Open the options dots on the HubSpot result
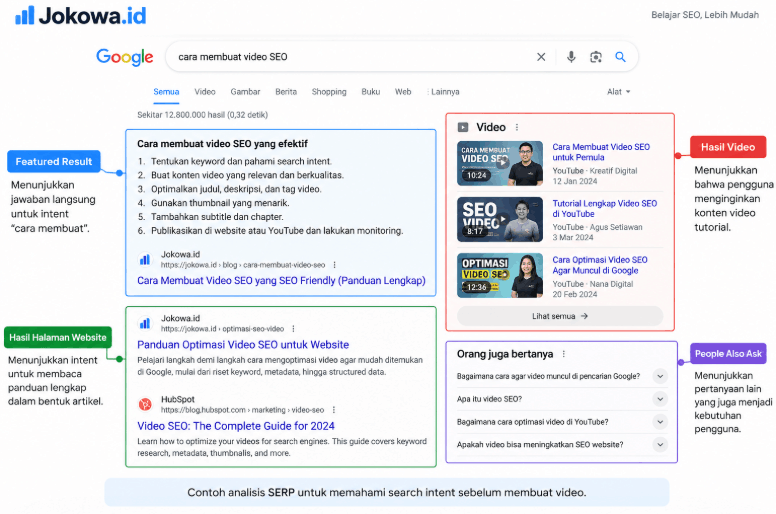 click(334, 410)
